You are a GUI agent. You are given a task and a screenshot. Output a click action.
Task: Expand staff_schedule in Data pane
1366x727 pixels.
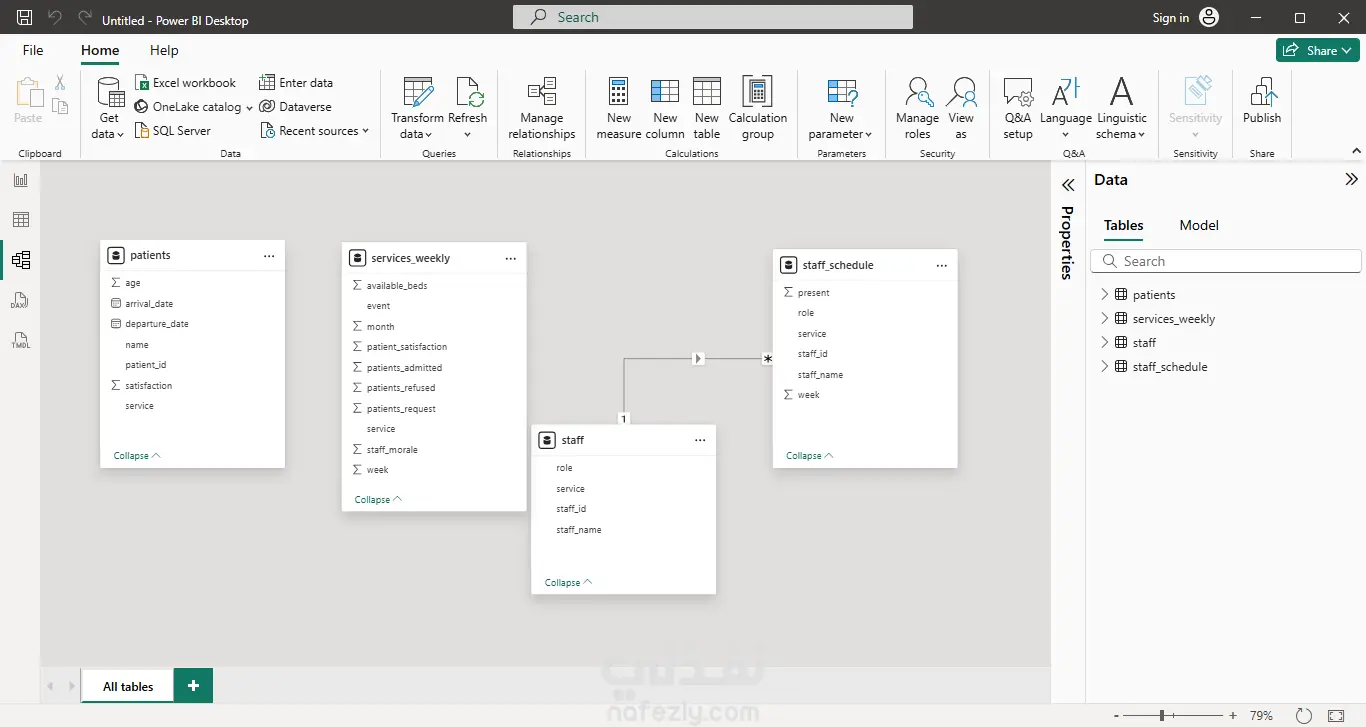(1105, 366)
